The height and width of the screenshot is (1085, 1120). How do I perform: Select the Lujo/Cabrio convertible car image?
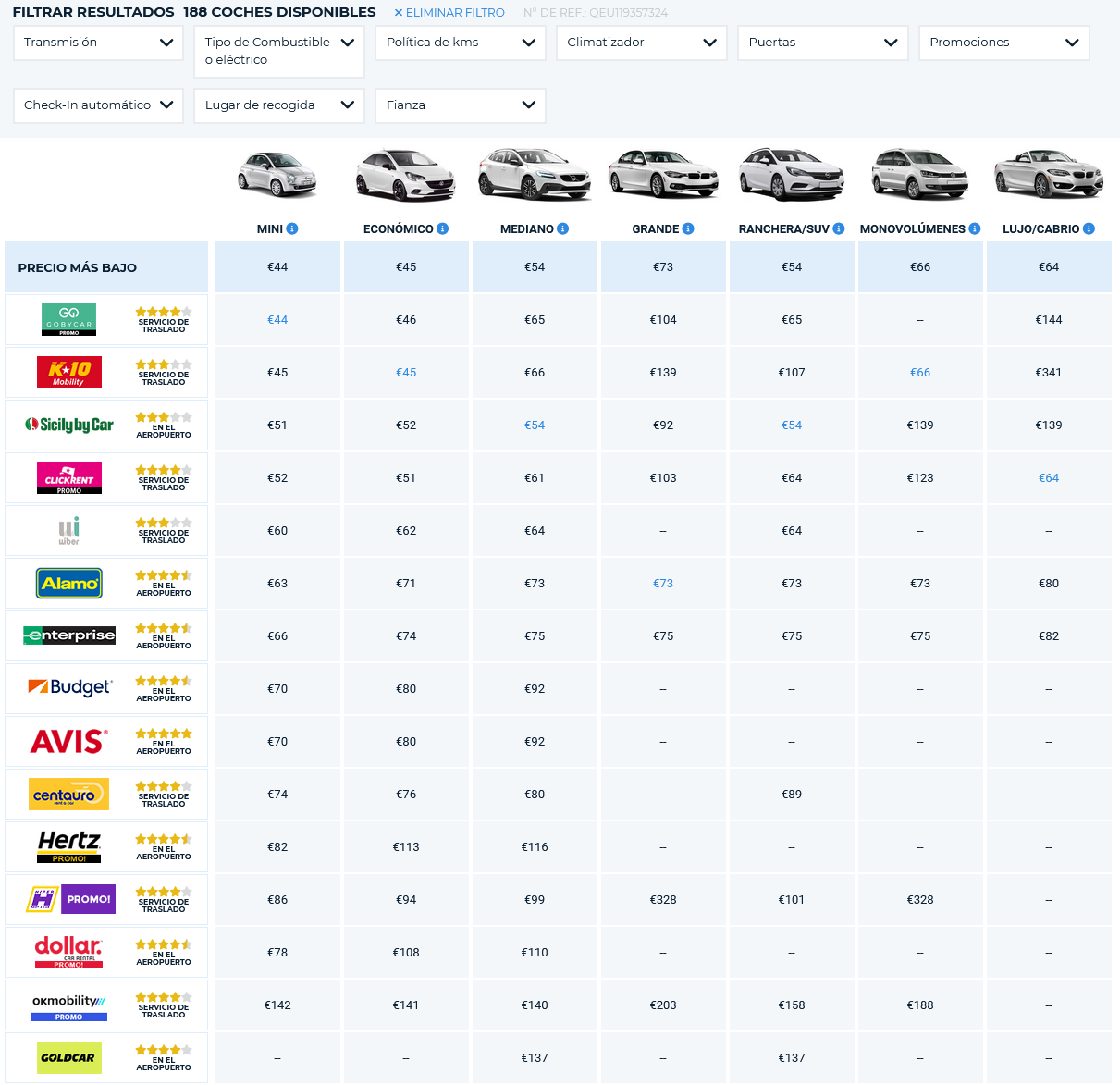1048,174
